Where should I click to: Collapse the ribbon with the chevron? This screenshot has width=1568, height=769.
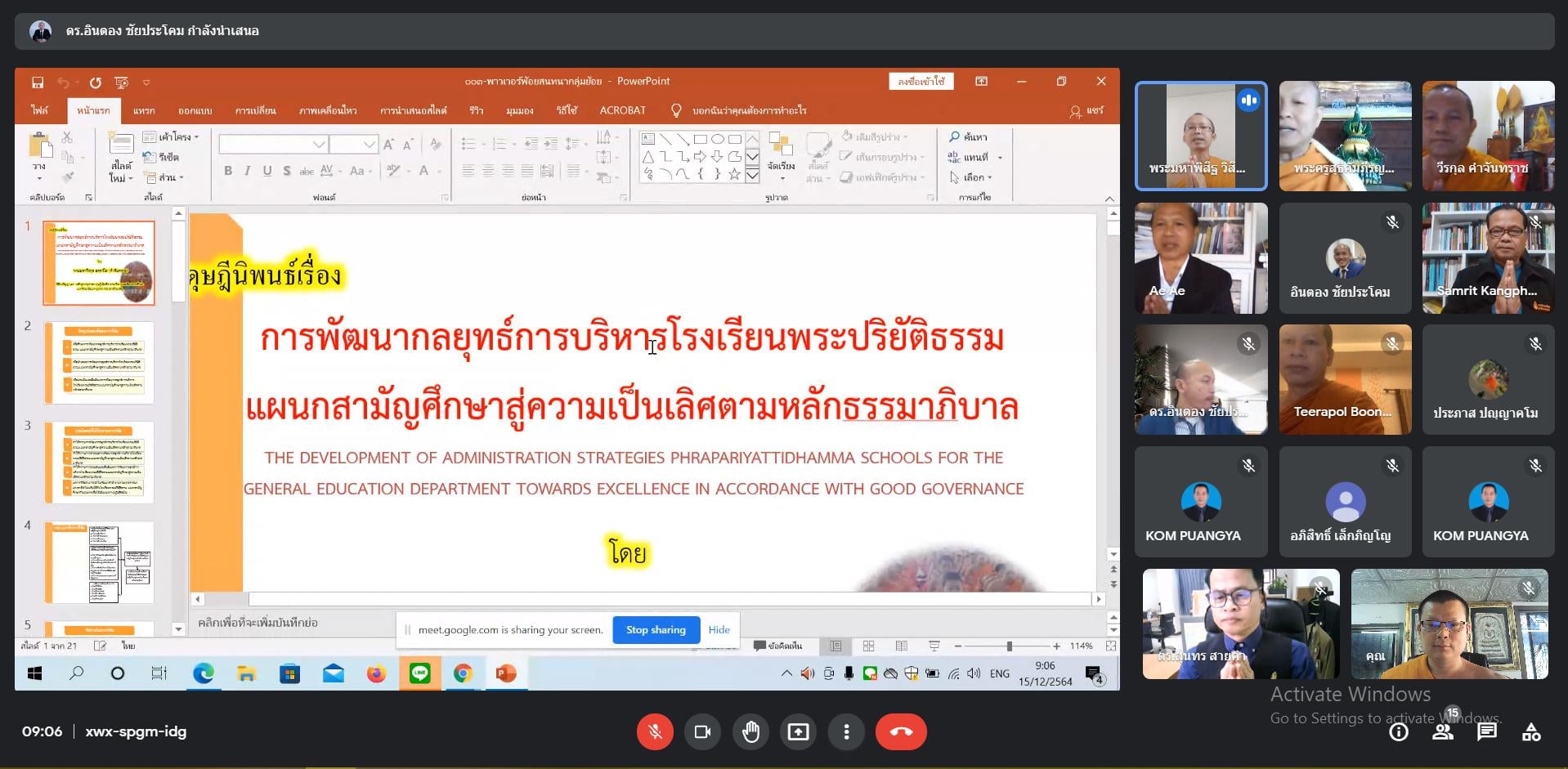(x=1109, y=199)
